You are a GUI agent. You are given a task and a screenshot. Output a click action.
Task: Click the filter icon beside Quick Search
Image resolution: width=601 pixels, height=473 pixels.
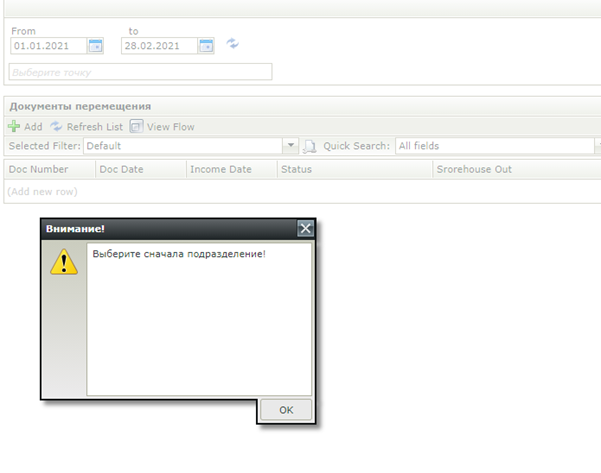tap(309, 146)
